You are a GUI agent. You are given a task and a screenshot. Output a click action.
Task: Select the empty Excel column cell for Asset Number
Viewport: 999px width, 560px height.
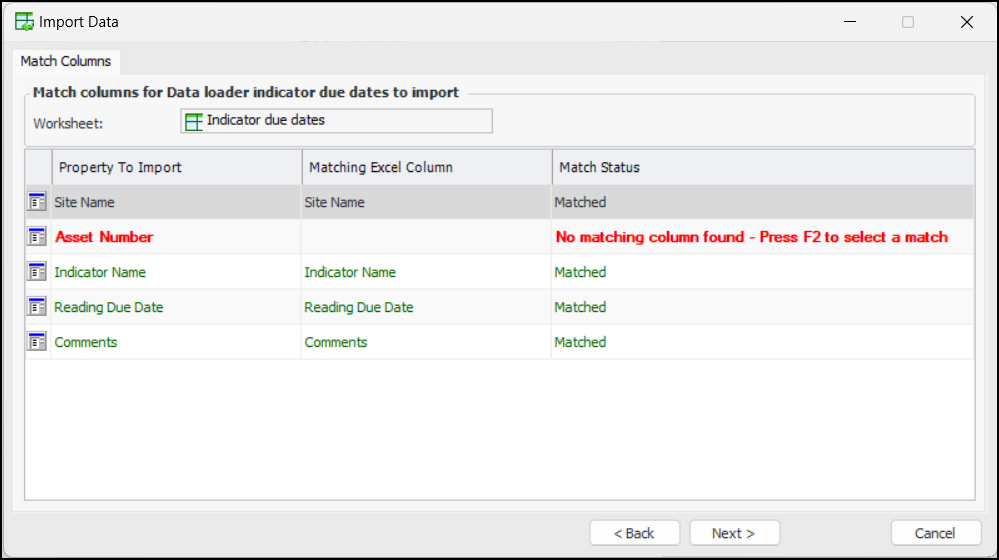(x=426, y=237)
